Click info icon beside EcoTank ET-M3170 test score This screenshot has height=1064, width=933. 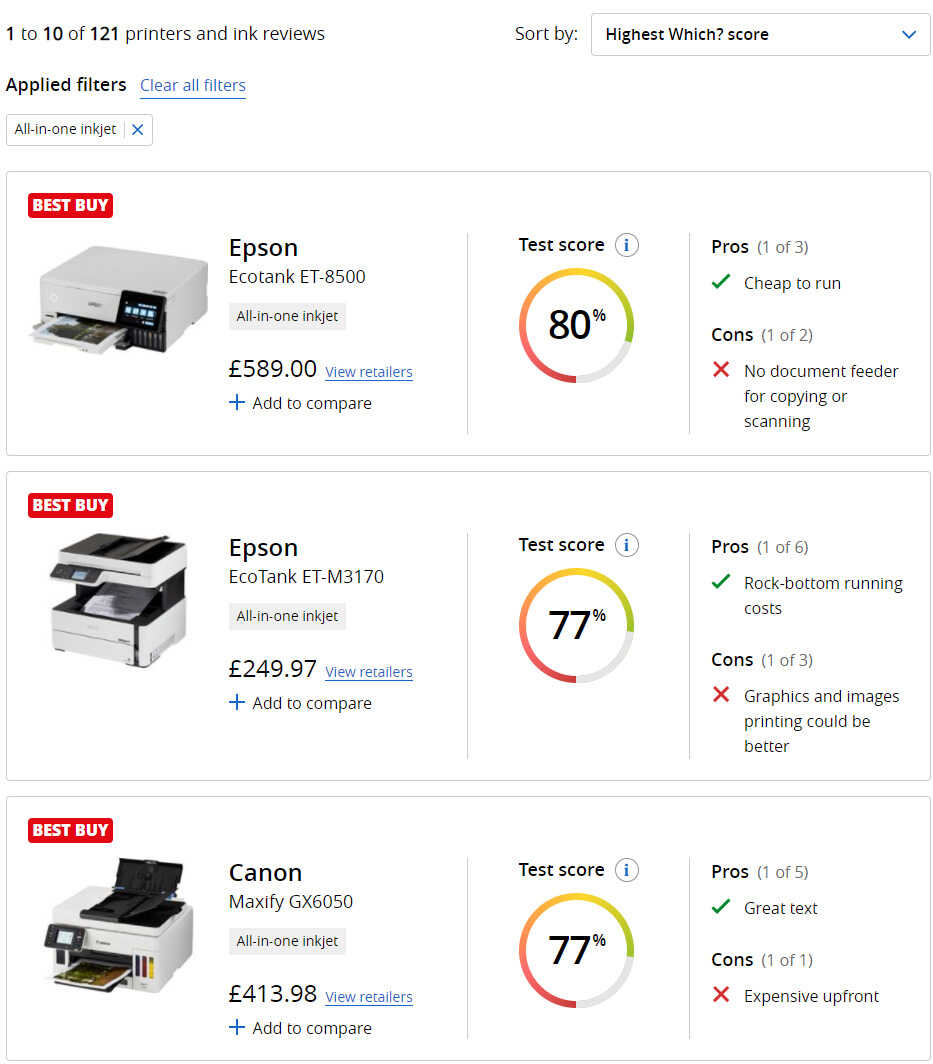point(627,545)
